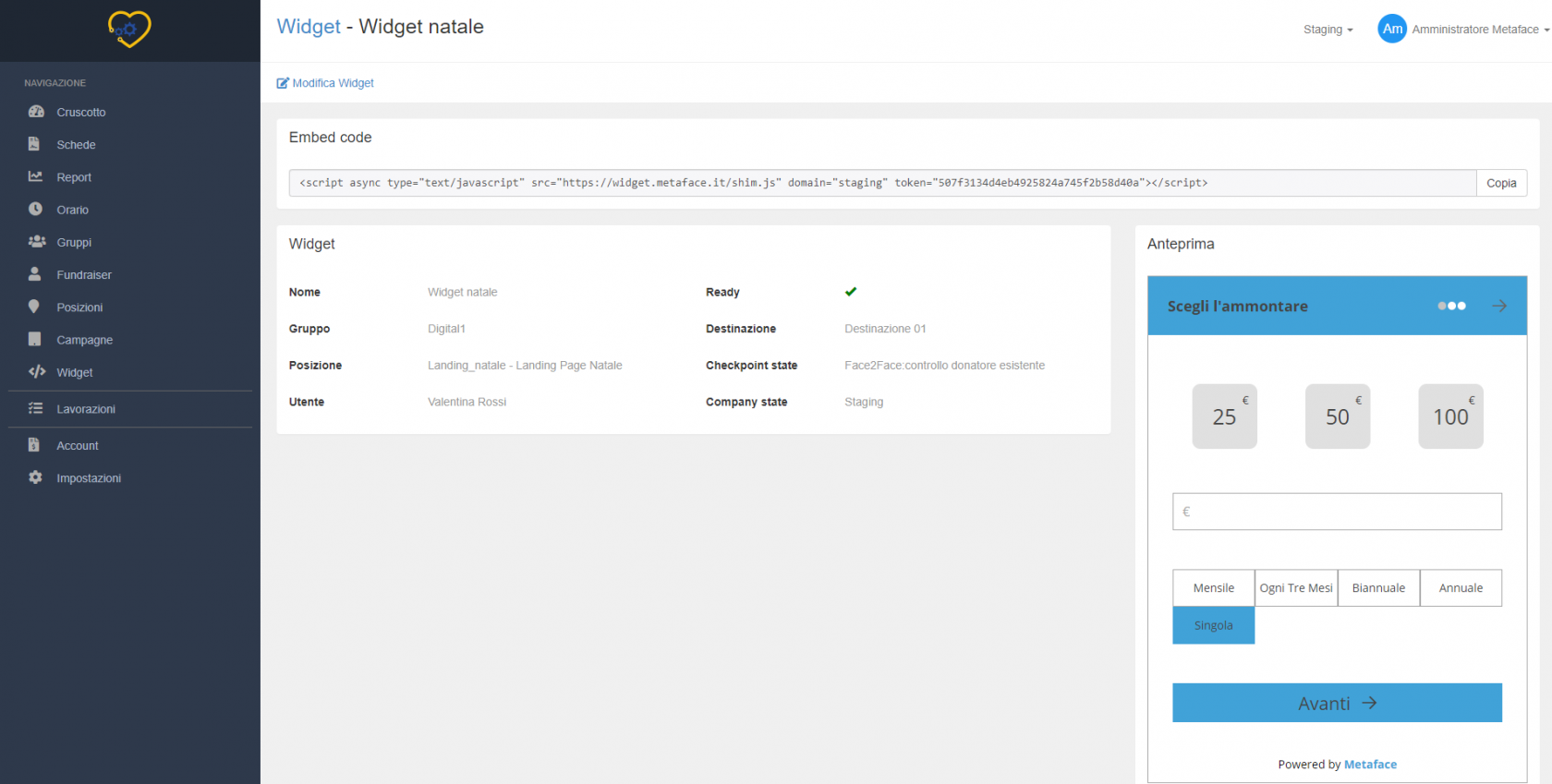Click the Orario clock icon
Screen dimensions: 1552x784
pos(36,210)
